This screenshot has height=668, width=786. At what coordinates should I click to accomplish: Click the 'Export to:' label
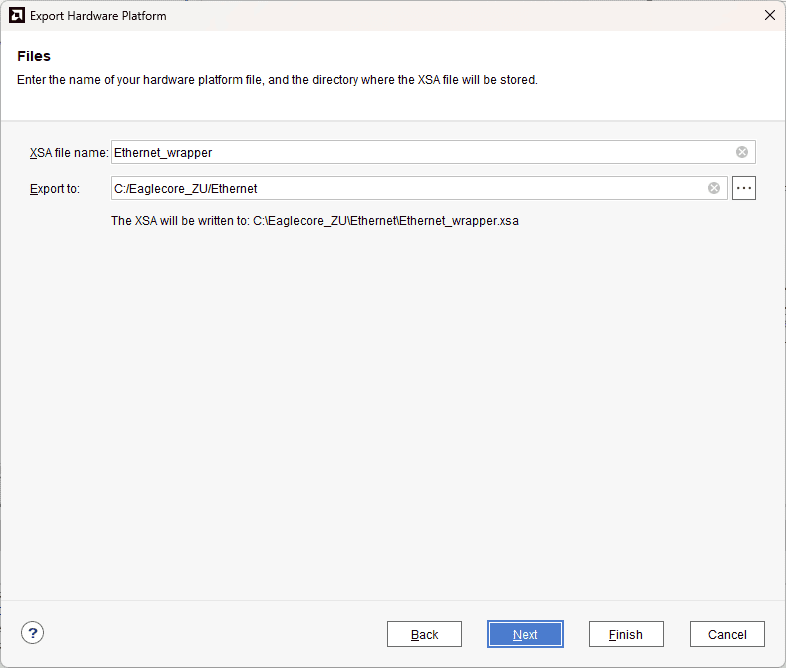(55, 189)
